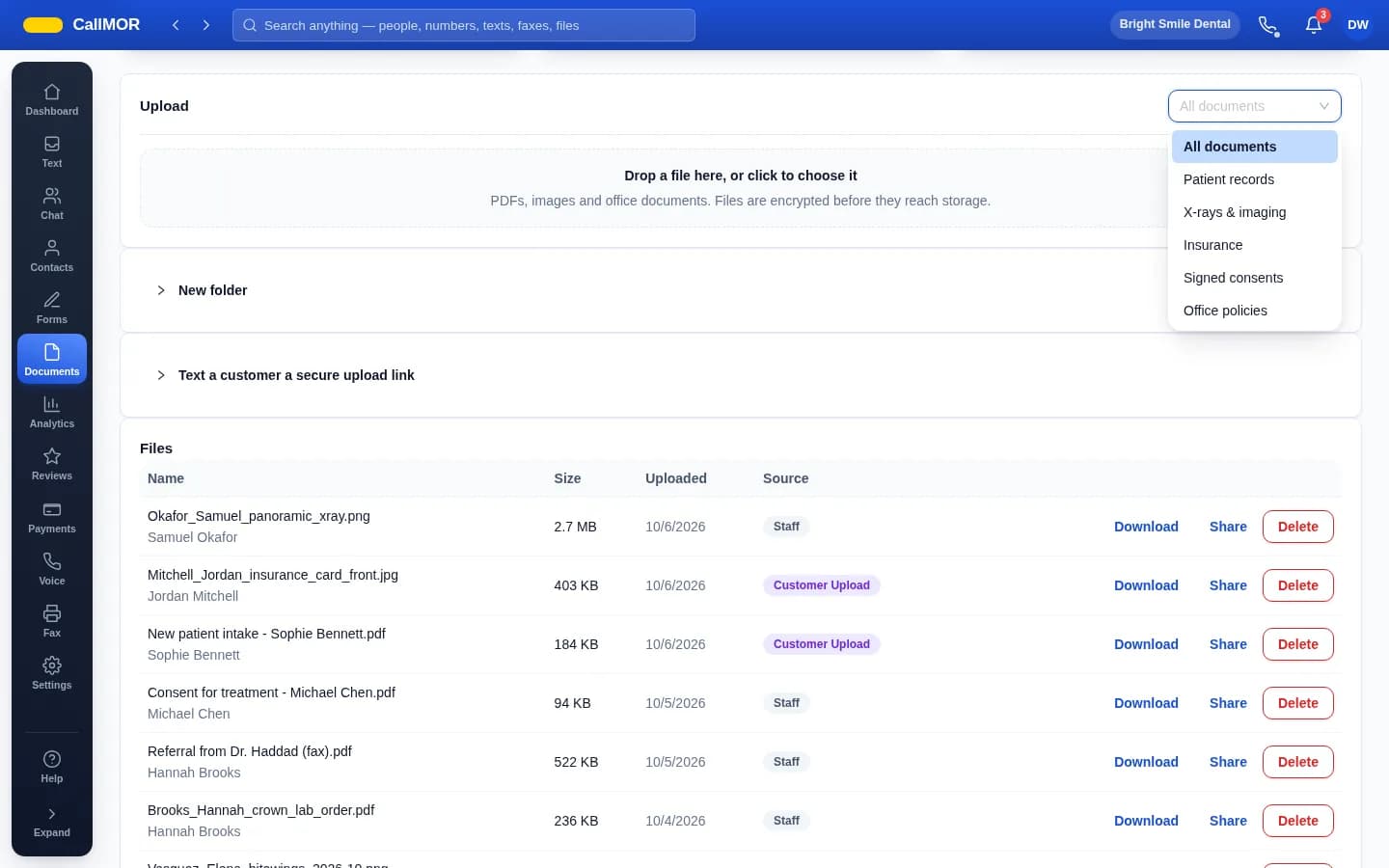Click the search anything field

pos(464,25)
